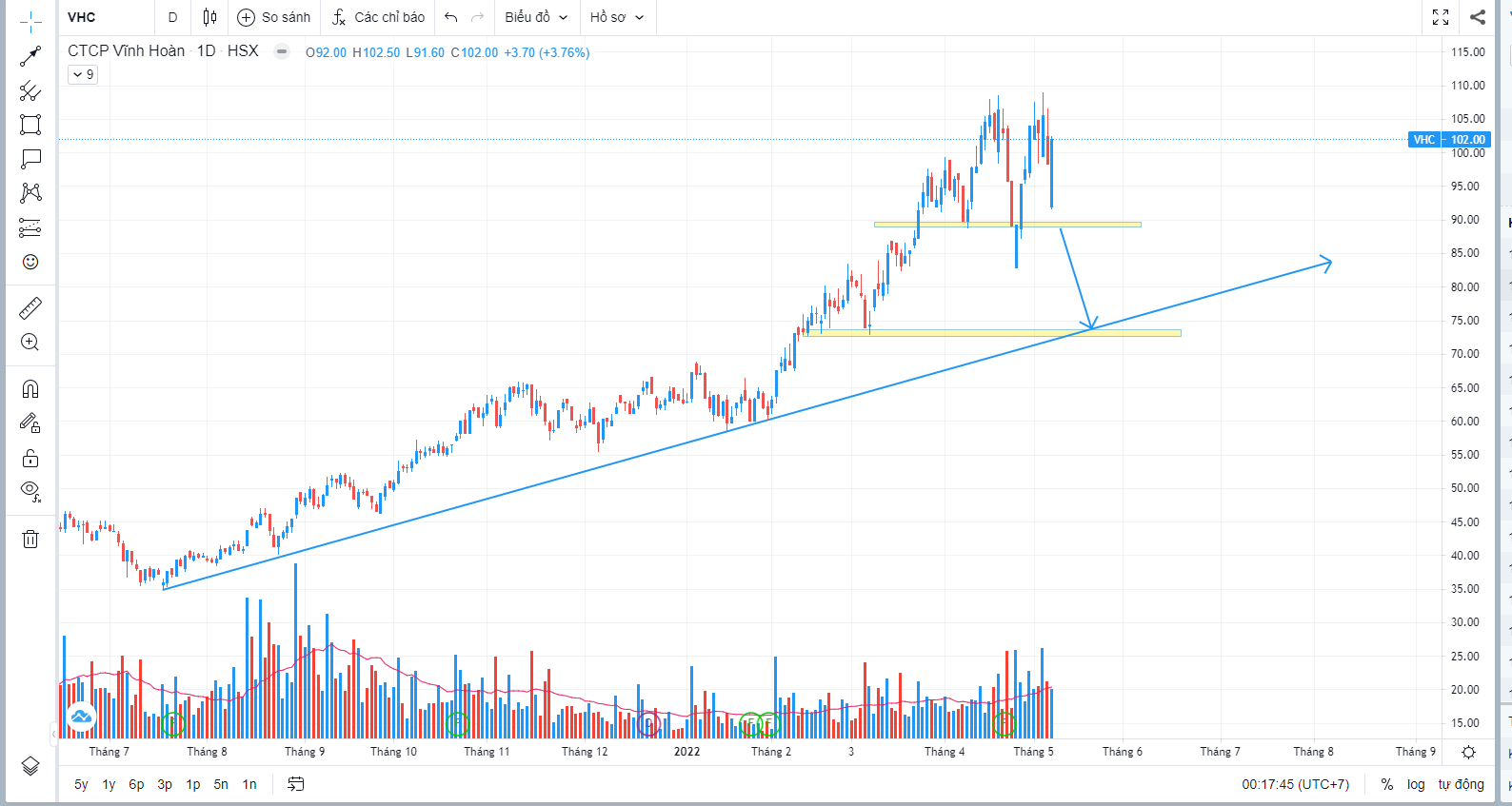Click the VHC symbol search field
Image resolution: width=1512 pixels, height=806 pixels.
tap(105, 17)
